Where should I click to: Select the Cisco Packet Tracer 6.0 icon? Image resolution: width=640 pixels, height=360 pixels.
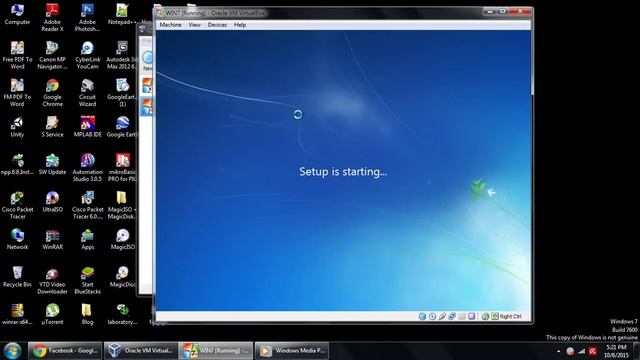[87, 205]
